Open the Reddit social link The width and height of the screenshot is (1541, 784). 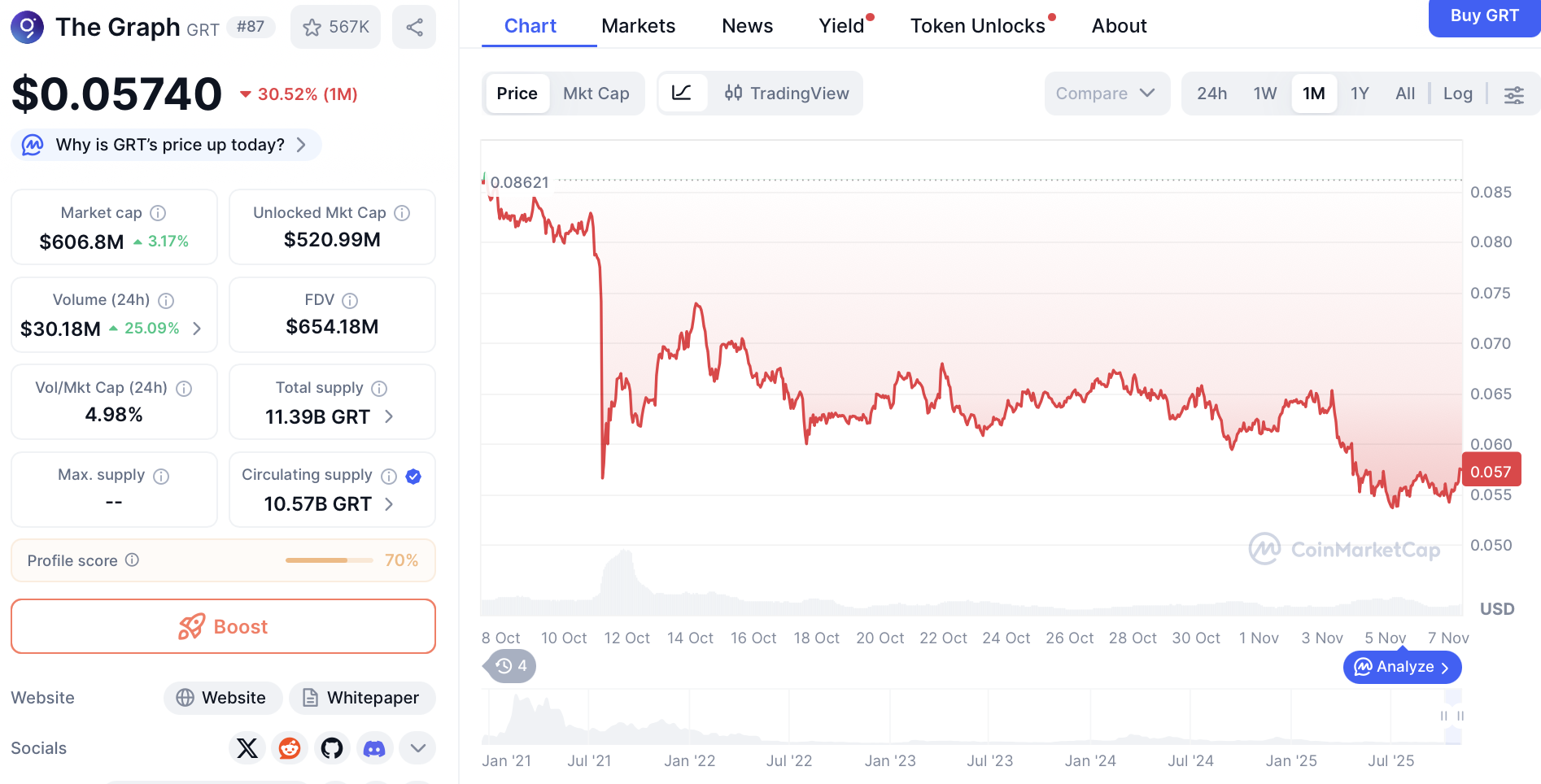(x=290, y=748)
